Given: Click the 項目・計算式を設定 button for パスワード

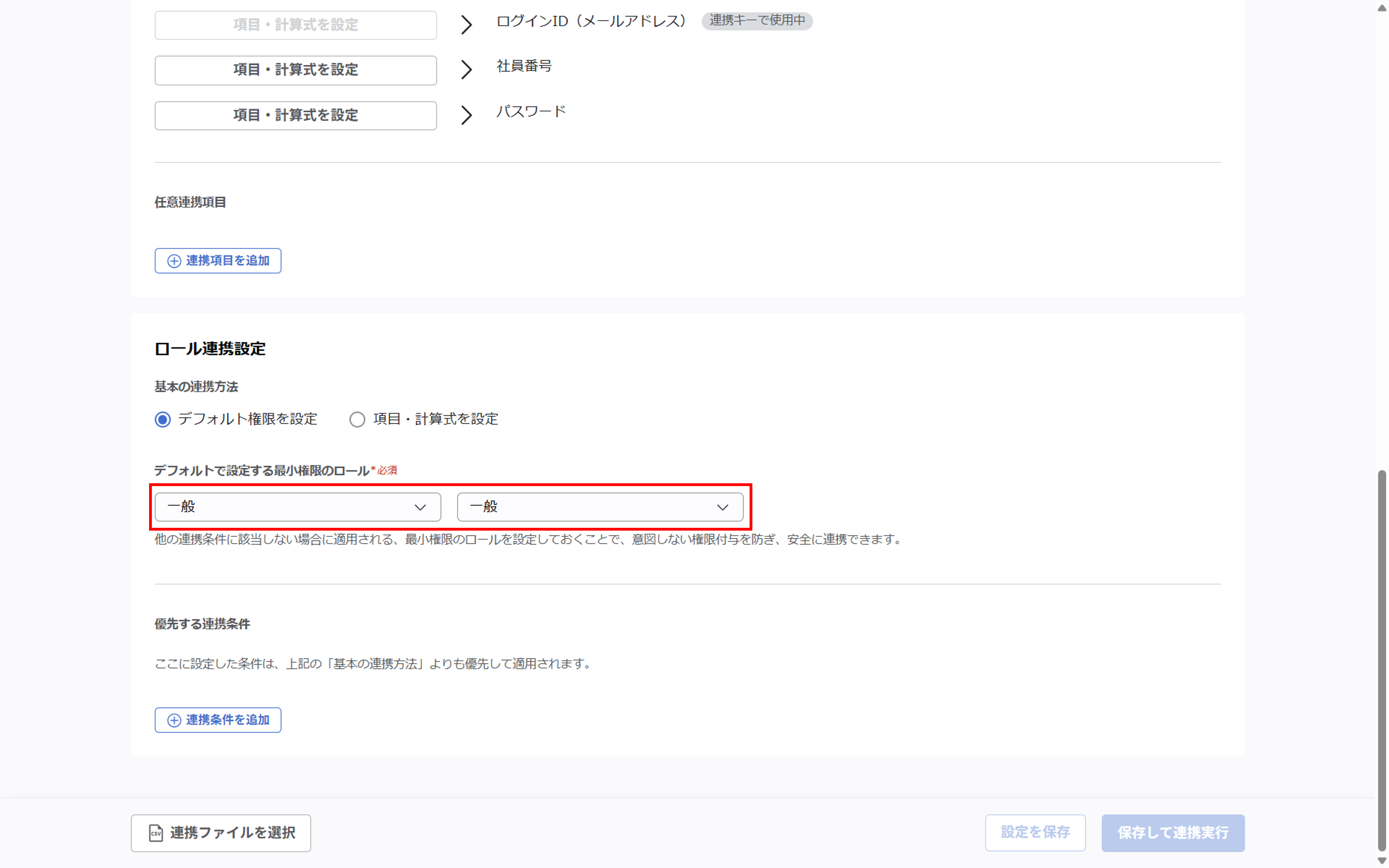Looking at the screenshot, I should tap(296, 115).
